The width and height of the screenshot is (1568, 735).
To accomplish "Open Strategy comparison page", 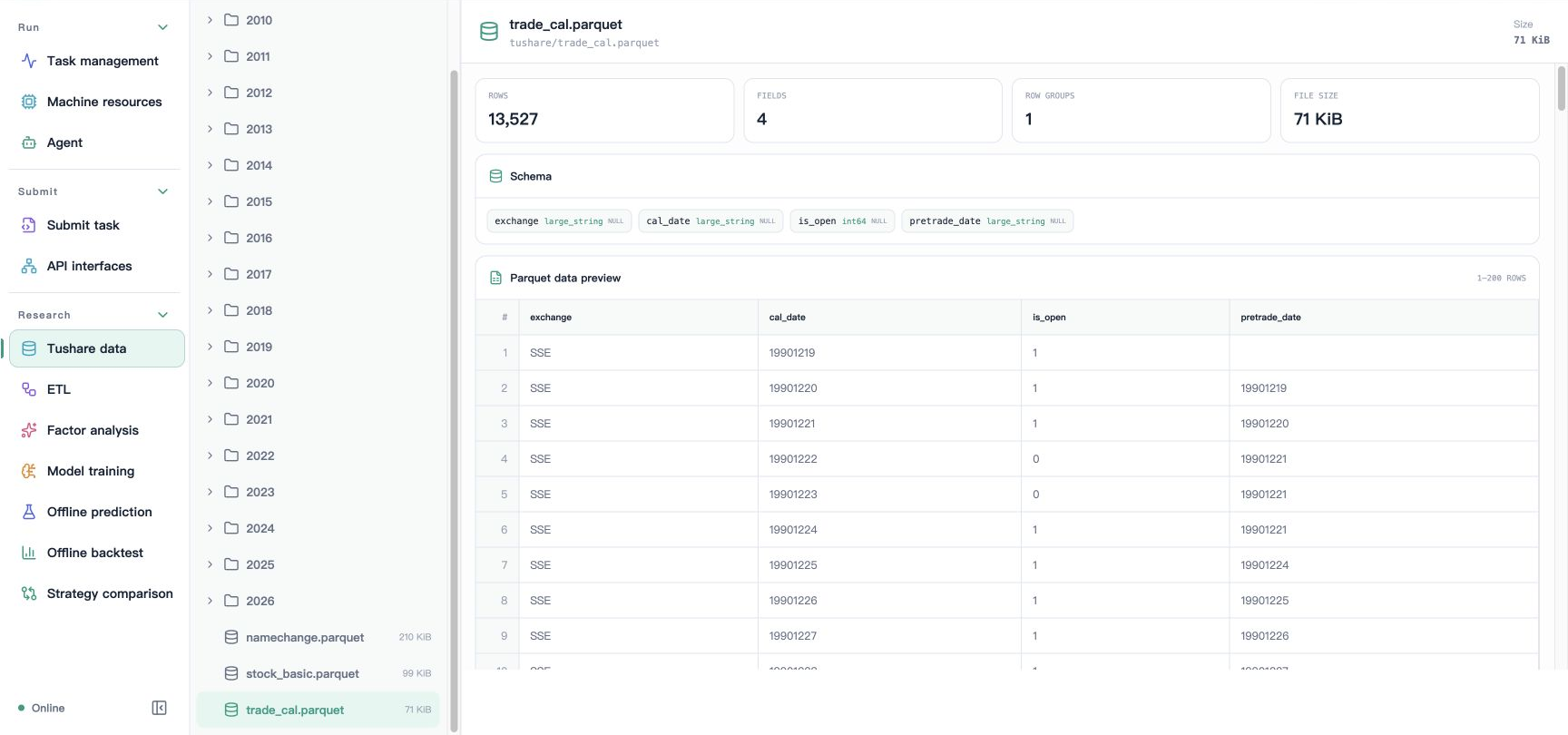I will click(x=96, y=593).
